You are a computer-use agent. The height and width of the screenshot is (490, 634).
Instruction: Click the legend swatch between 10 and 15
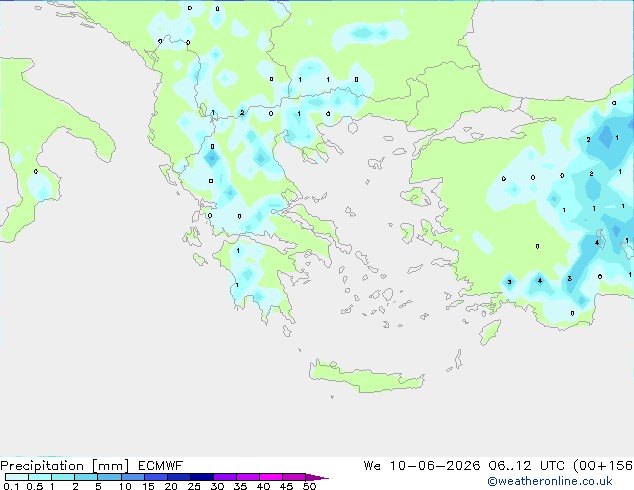coord(133,477)
